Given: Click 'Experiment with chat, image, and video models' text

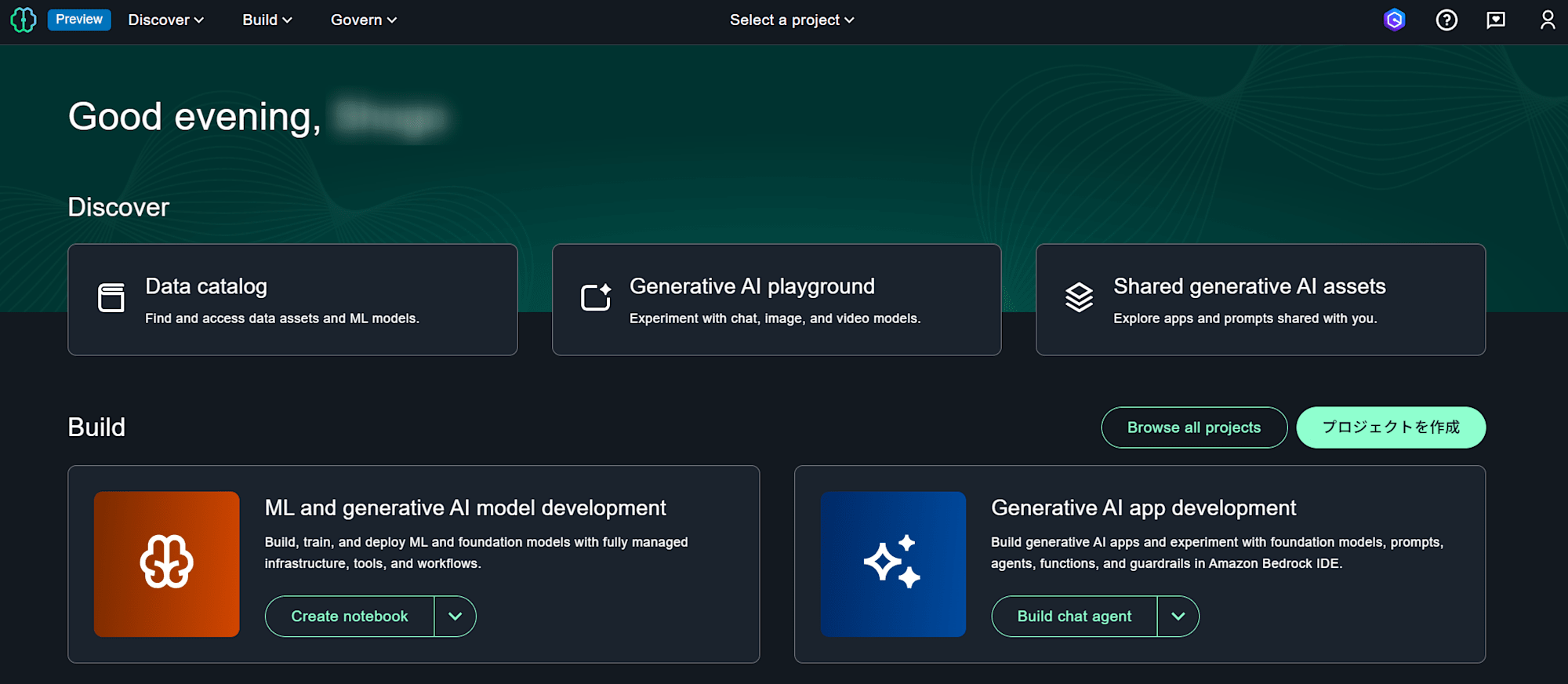Looking at the screenshot, I should [775, 318].
